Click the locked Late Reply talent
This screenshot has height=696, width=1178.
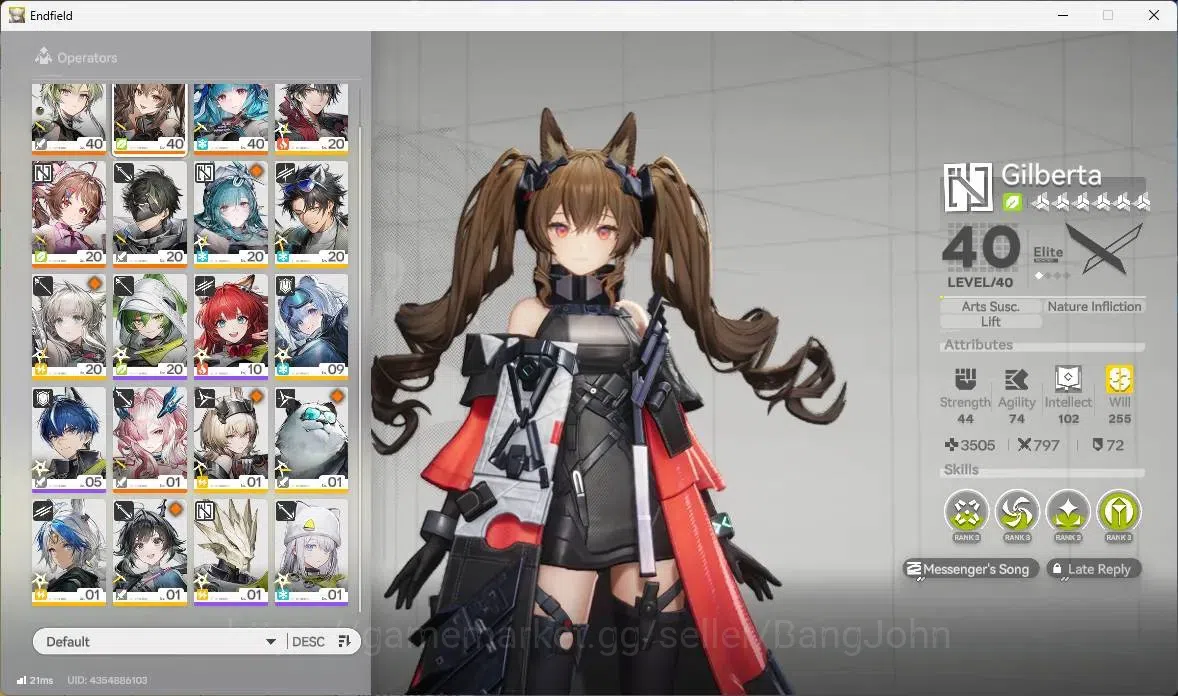1093,569
